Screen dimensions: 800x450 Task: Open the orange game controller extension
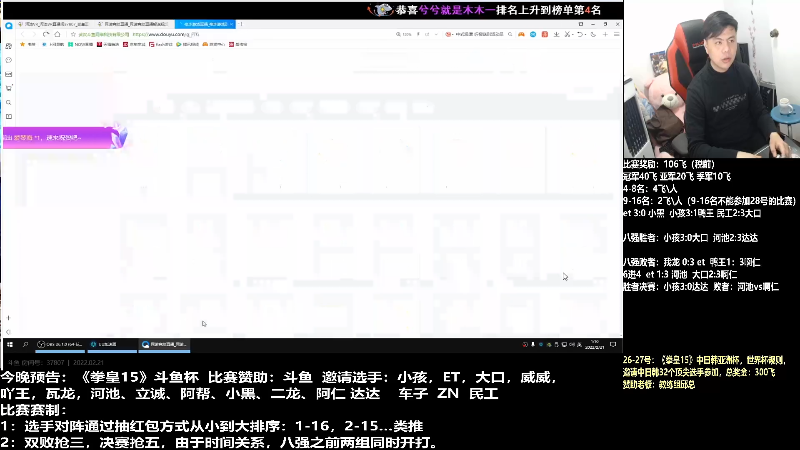pyautogui.click(x=521, y=34)
